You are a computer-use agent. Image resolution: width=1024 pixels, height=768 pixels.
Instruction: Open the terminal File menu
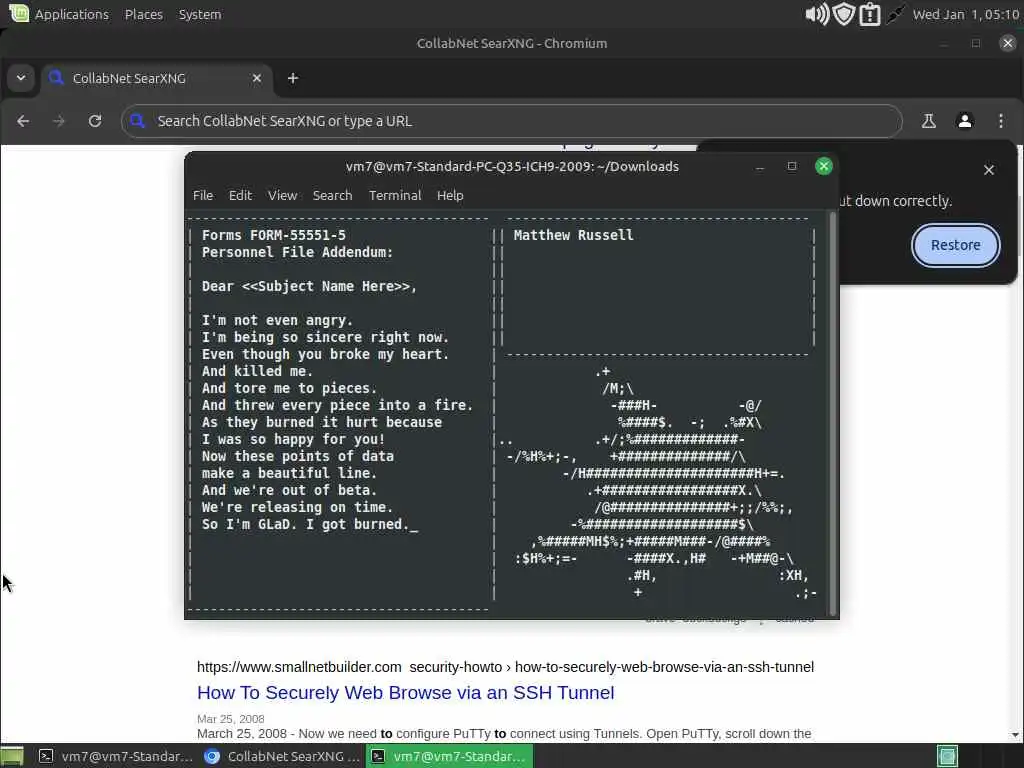[202, 195]
